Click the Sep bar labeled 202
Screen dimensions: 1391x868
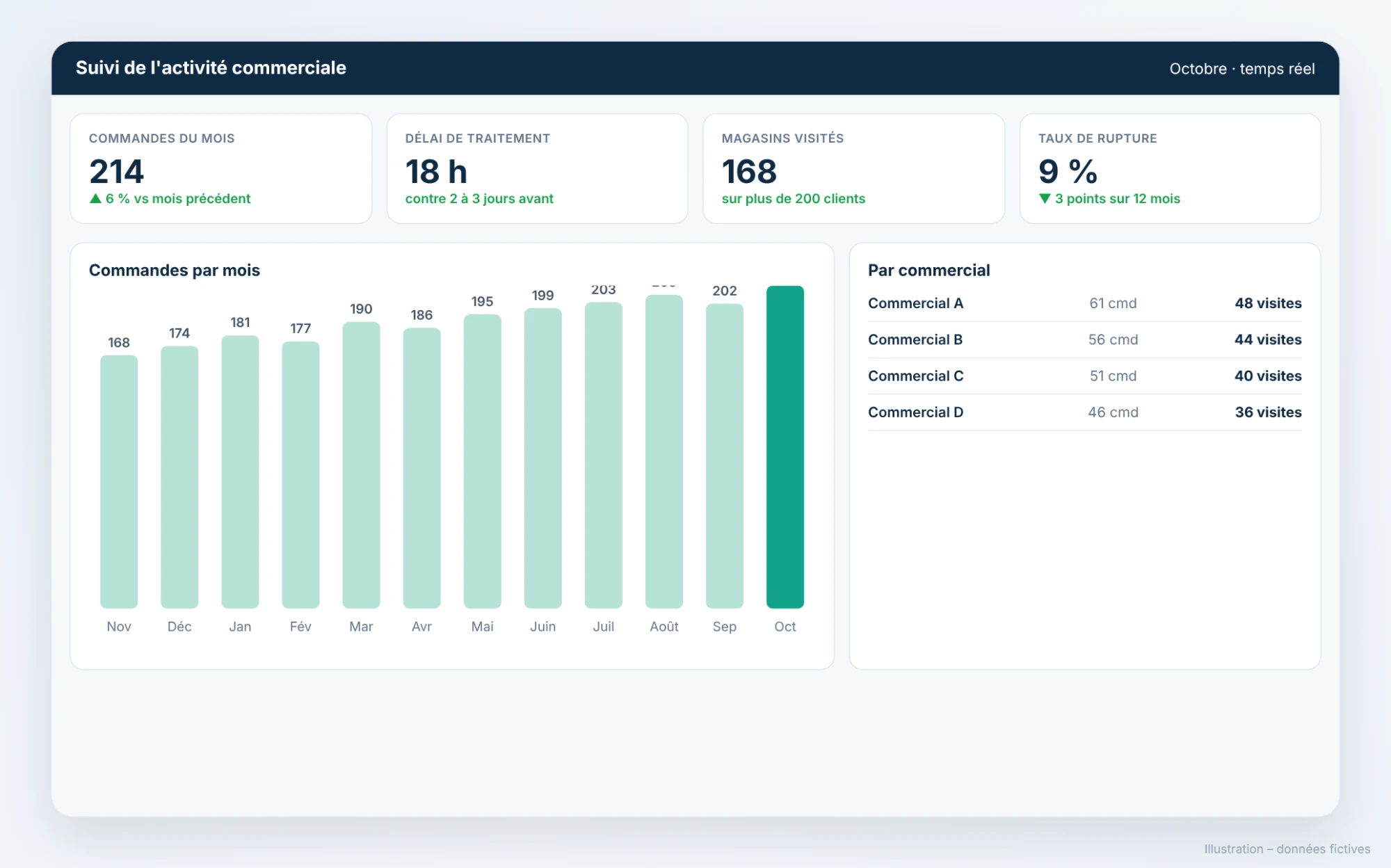(x=724, y=456)
